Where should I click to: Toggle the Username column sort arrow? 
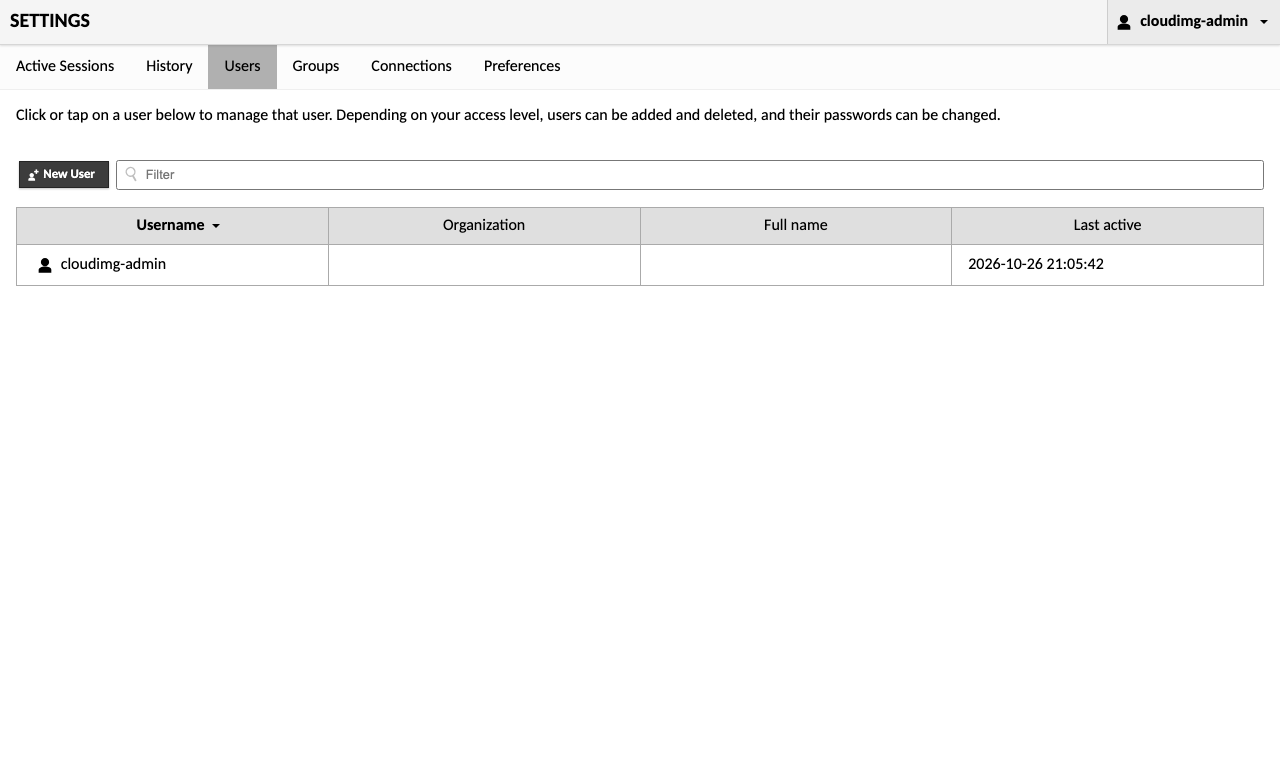coord(216,226)
